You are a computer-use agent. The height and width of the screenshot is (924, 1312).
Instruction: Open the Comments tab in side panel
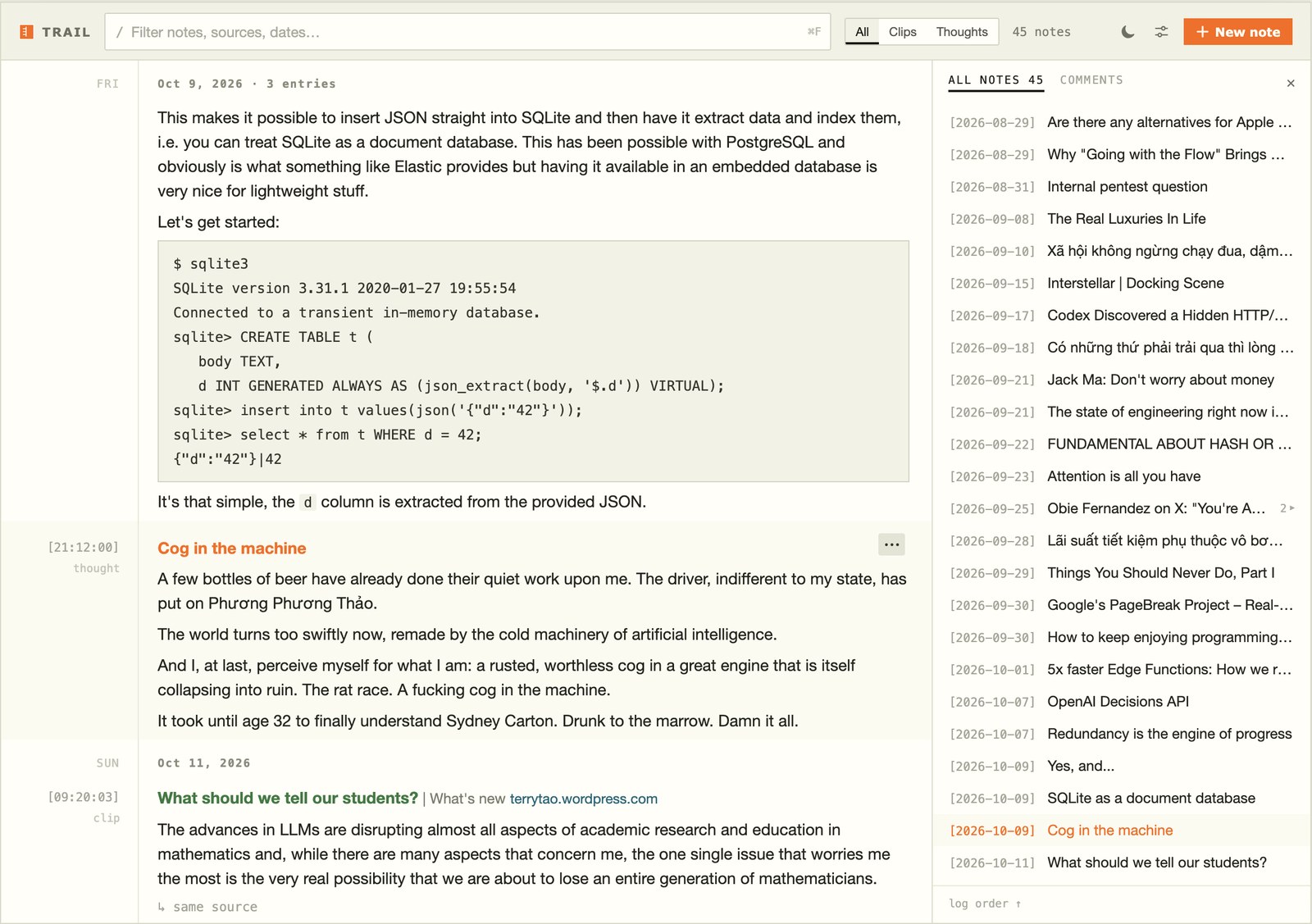(x=1091, y=80)
